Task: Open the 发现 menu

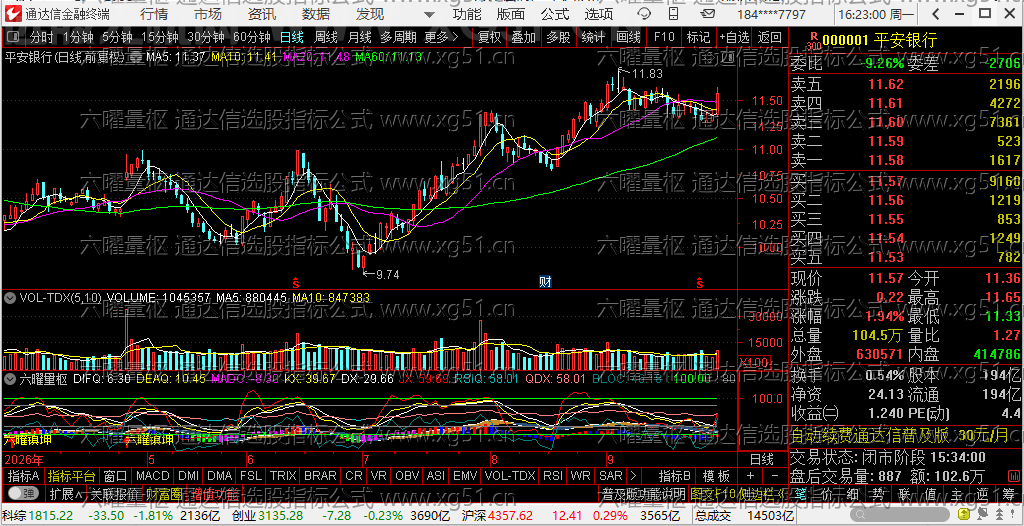Action: [370, 14]
